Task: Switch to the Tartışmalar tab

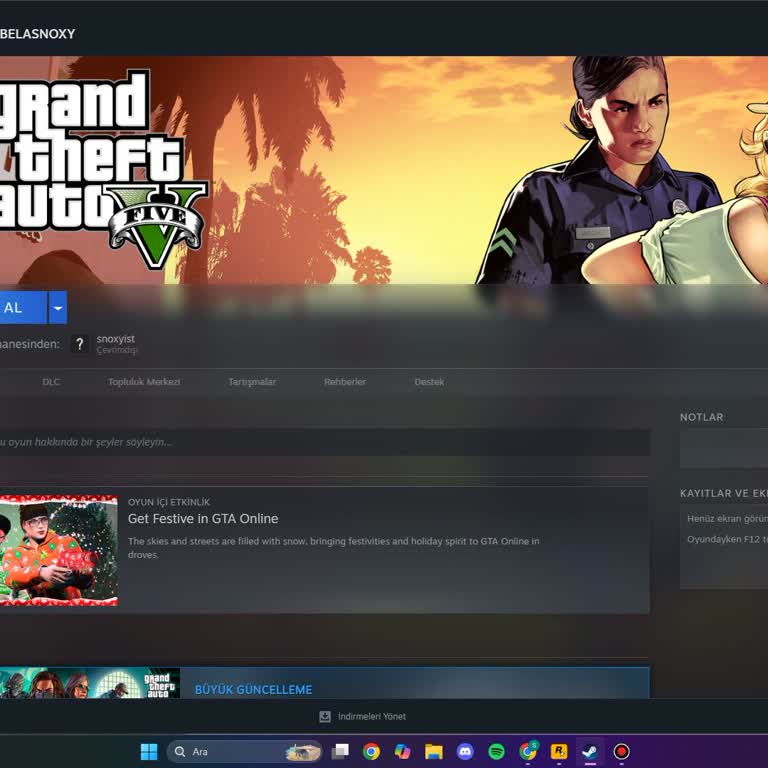Action: pos(252,382)
